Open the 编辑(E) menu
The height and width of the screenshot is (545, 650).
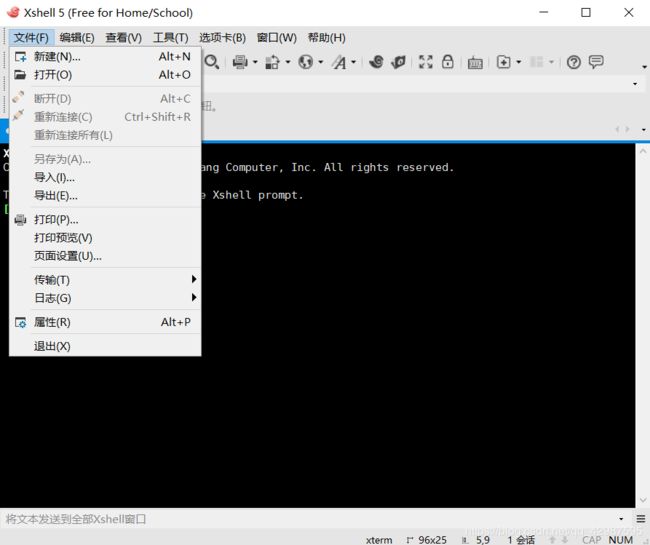(77, 38)
